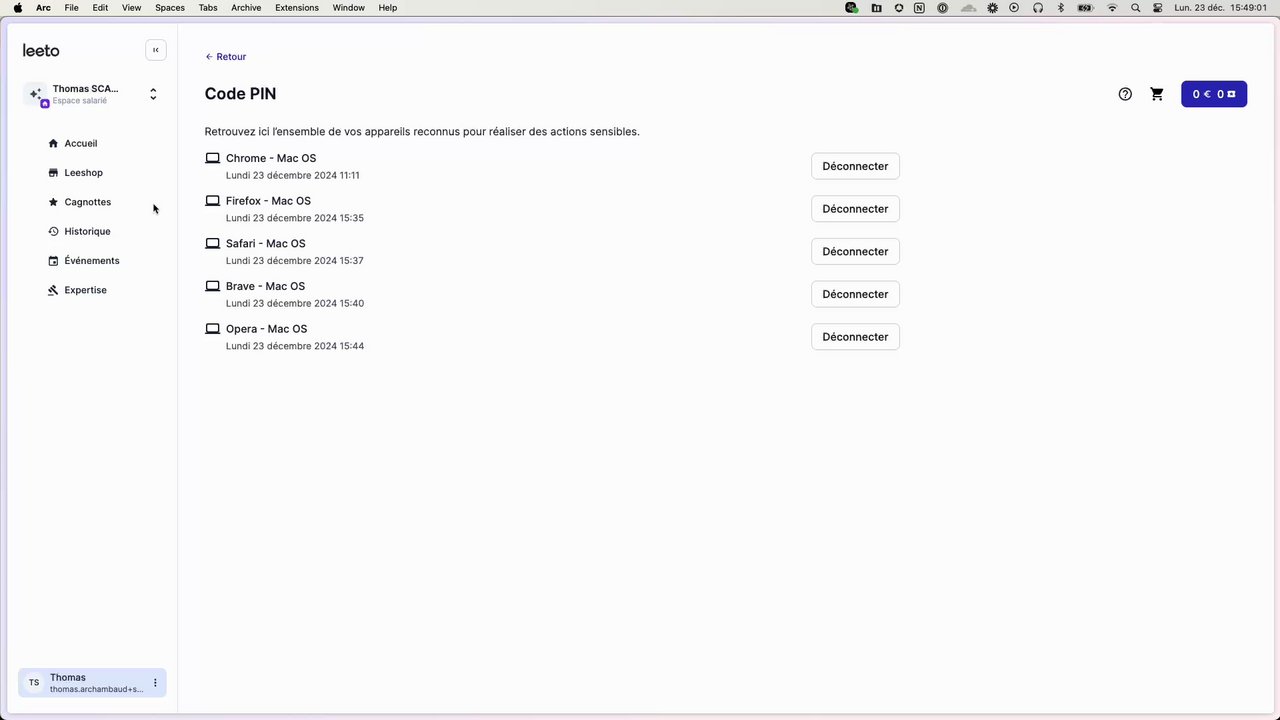
Task: Disconnect the Safari - Mac OS device
Action: click(x=855, y=252)
